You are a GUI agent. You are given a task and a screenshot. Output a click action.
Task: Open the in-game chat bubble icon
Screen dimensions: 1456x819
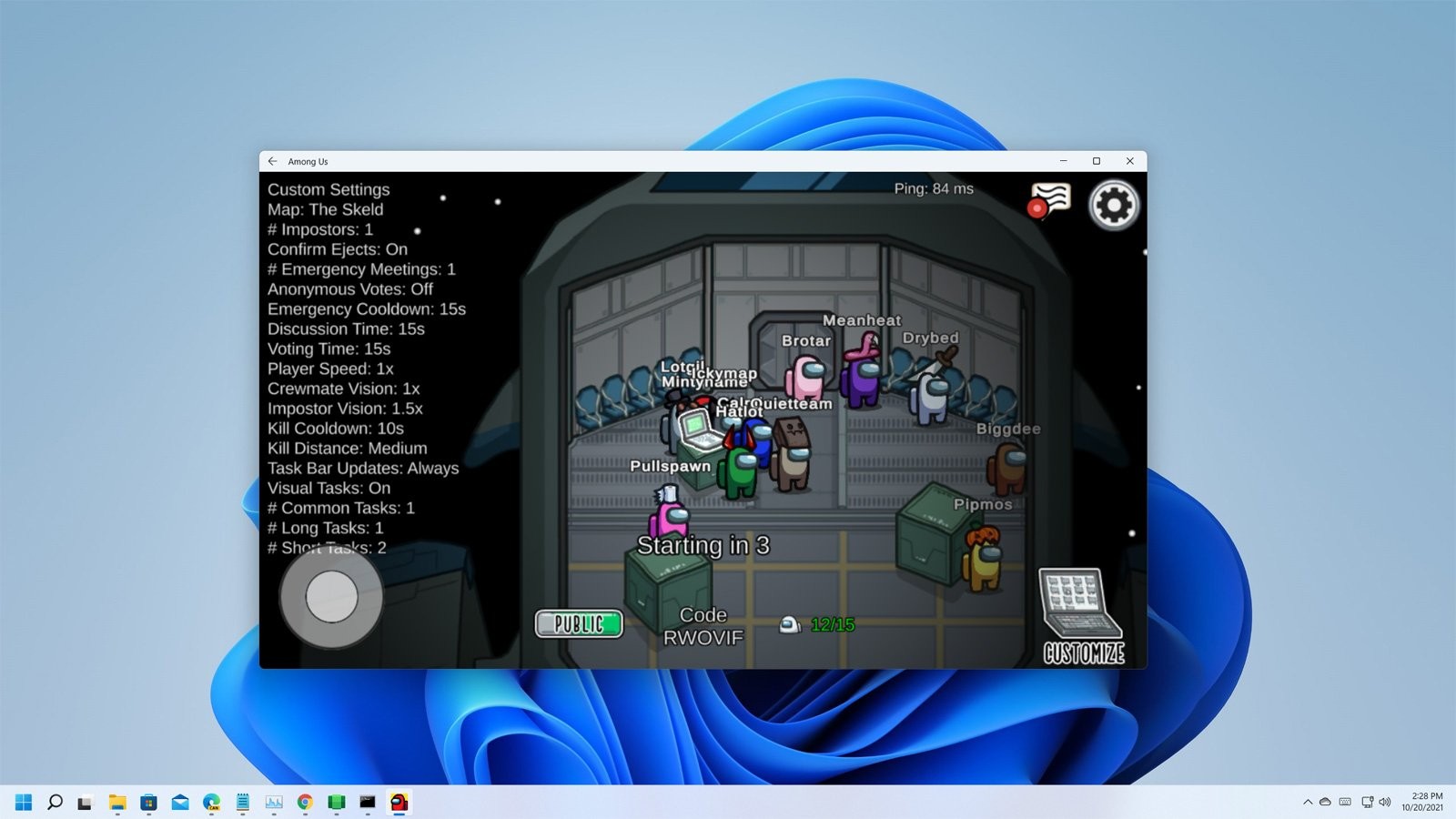coord(1049,201)
